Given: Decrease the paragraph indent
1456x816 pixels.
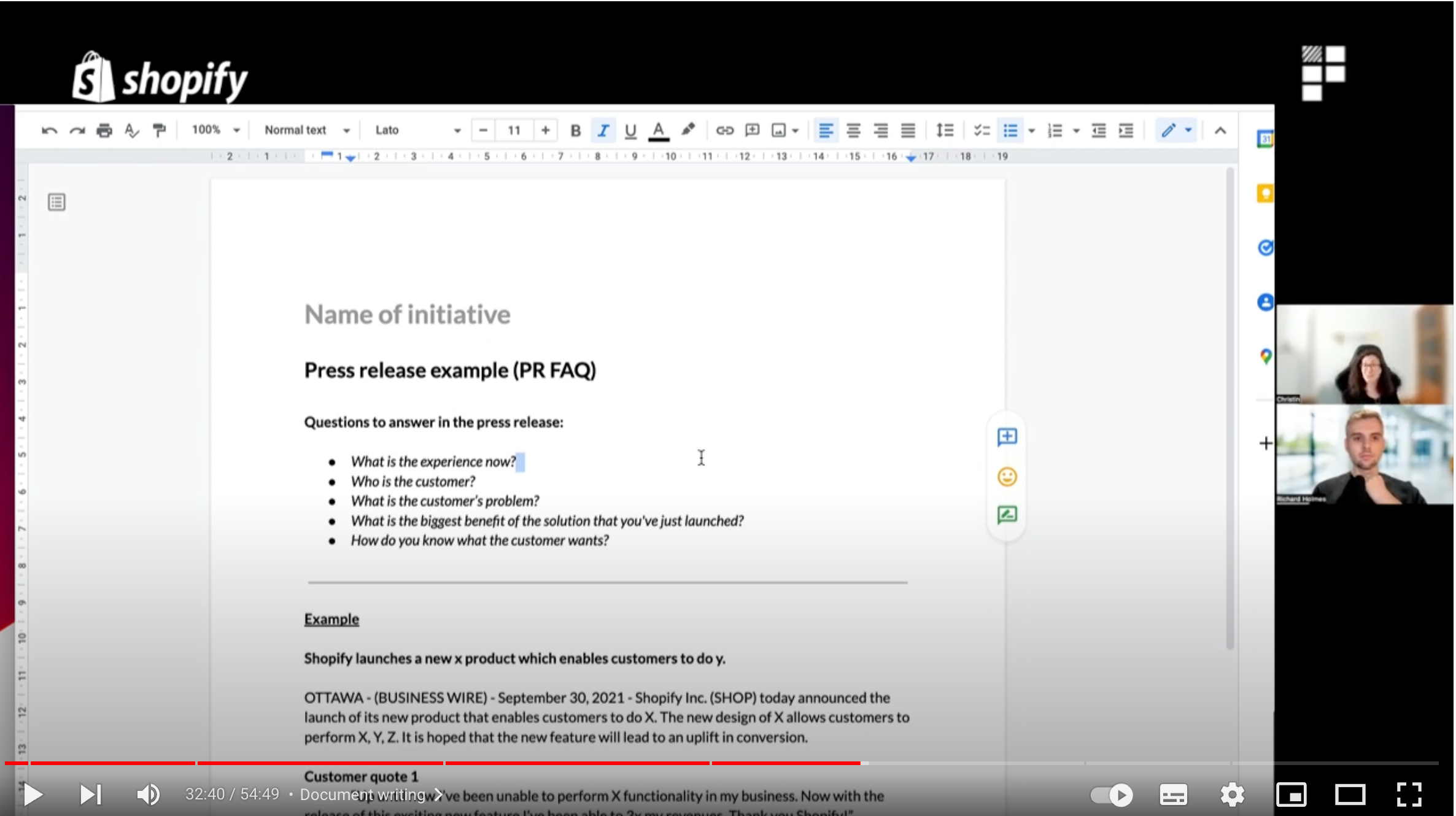Looking at the screenshot, I should click(x=1099, y=130).
